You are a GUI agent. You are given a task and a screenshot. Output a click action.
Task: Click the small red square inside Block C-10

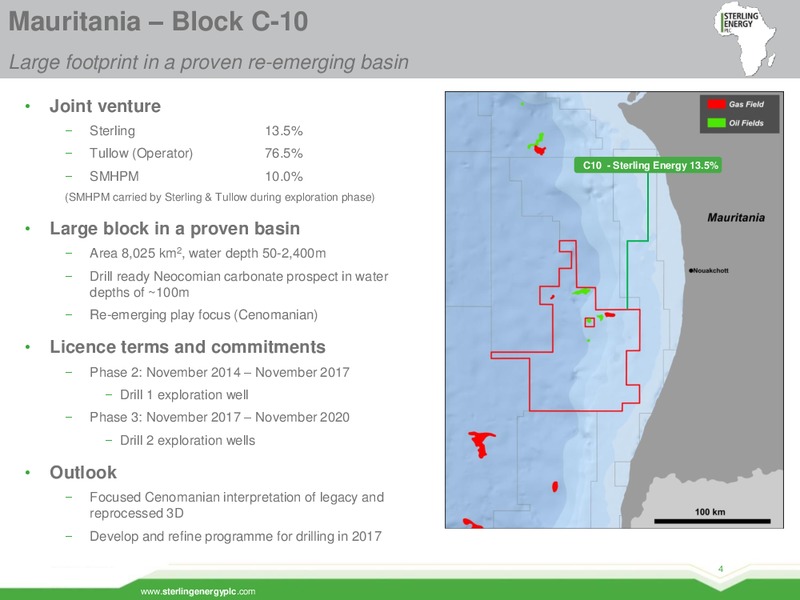590,322
